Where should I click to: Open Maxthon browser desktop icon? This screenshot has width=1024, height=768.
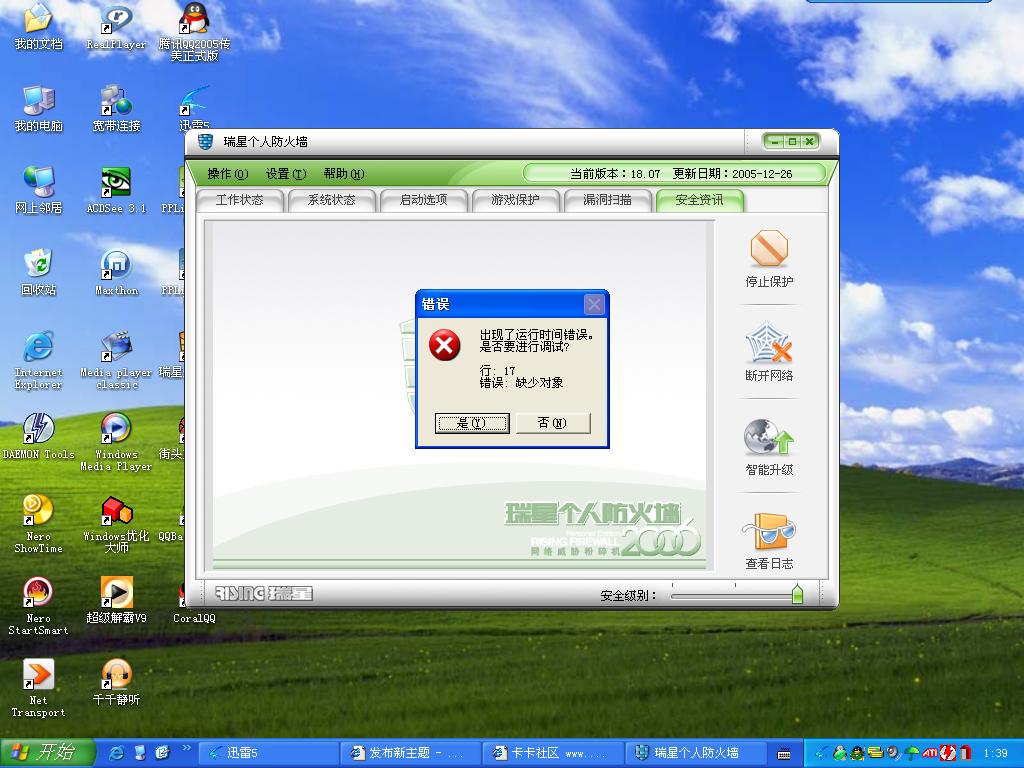116,272
